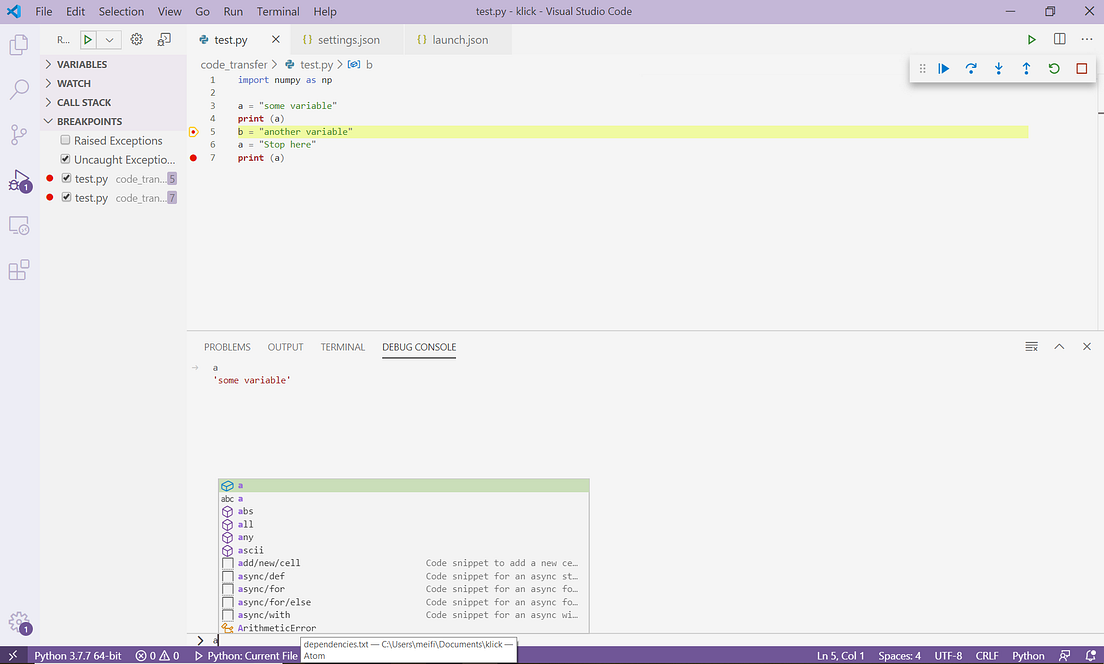Enable the Raised Exceptions breakpoint
Viewport: 1104px width, 664px height.
pos(67,140)
